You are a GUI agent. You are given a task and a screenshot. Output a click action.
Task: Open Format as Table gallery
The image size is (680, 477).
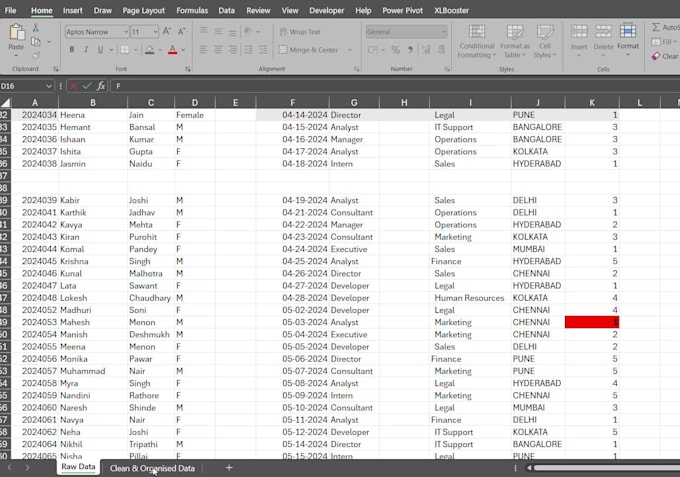pyautogui.click(x=515, y=42)
